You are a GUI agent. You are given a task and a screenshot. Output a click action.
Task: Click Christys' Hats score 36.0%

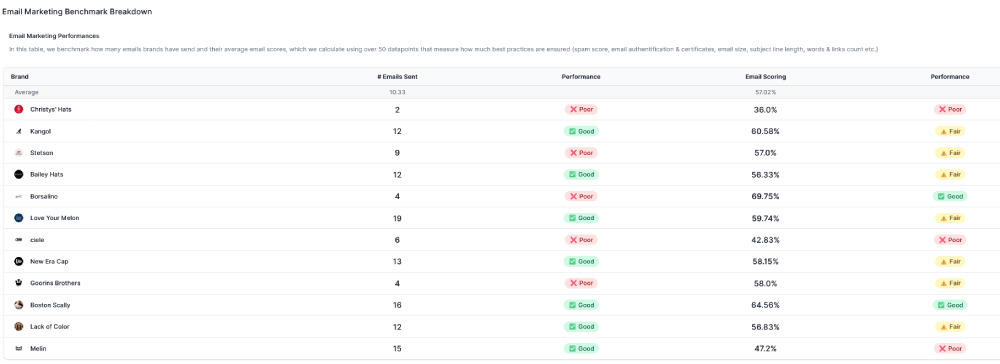765,110
